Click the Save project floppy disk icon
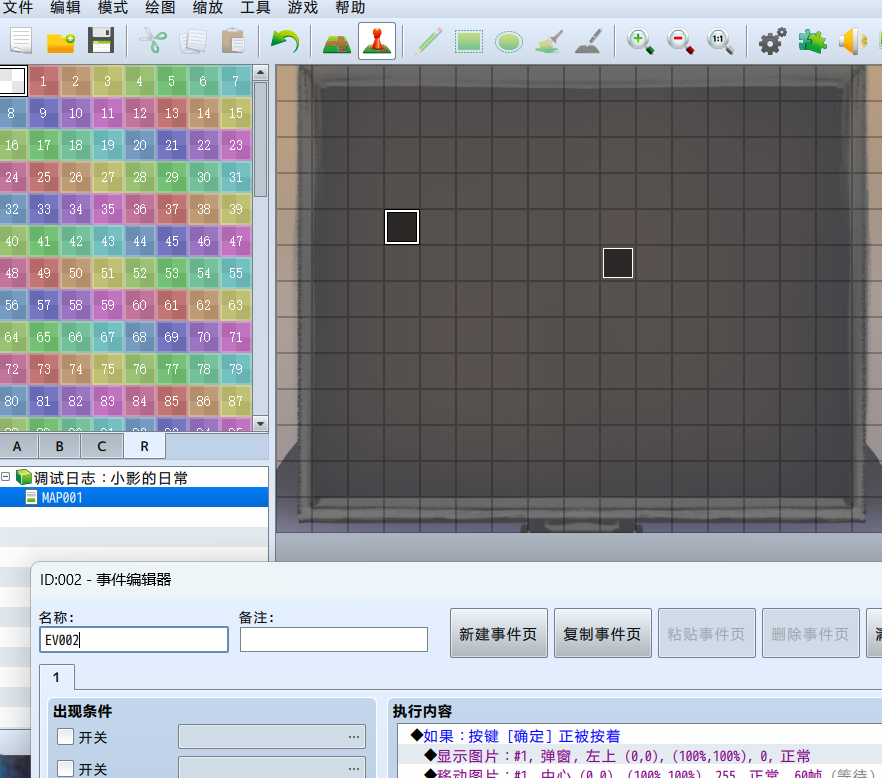Screen dimensions: 882x778 point(101,41)
